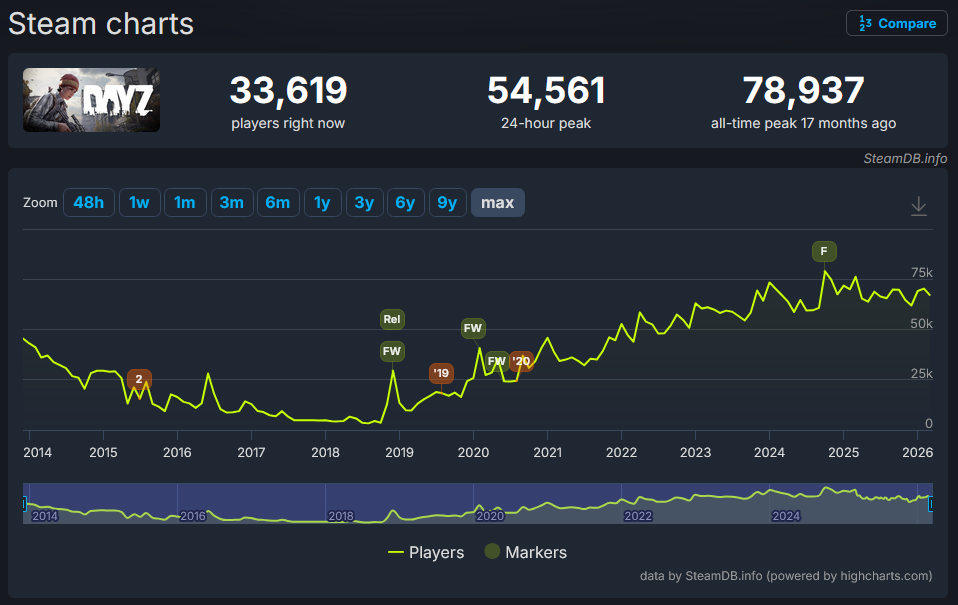Click navigator timeline at 2020
Screen dimensions: 958x605
(x=490, y=516)
